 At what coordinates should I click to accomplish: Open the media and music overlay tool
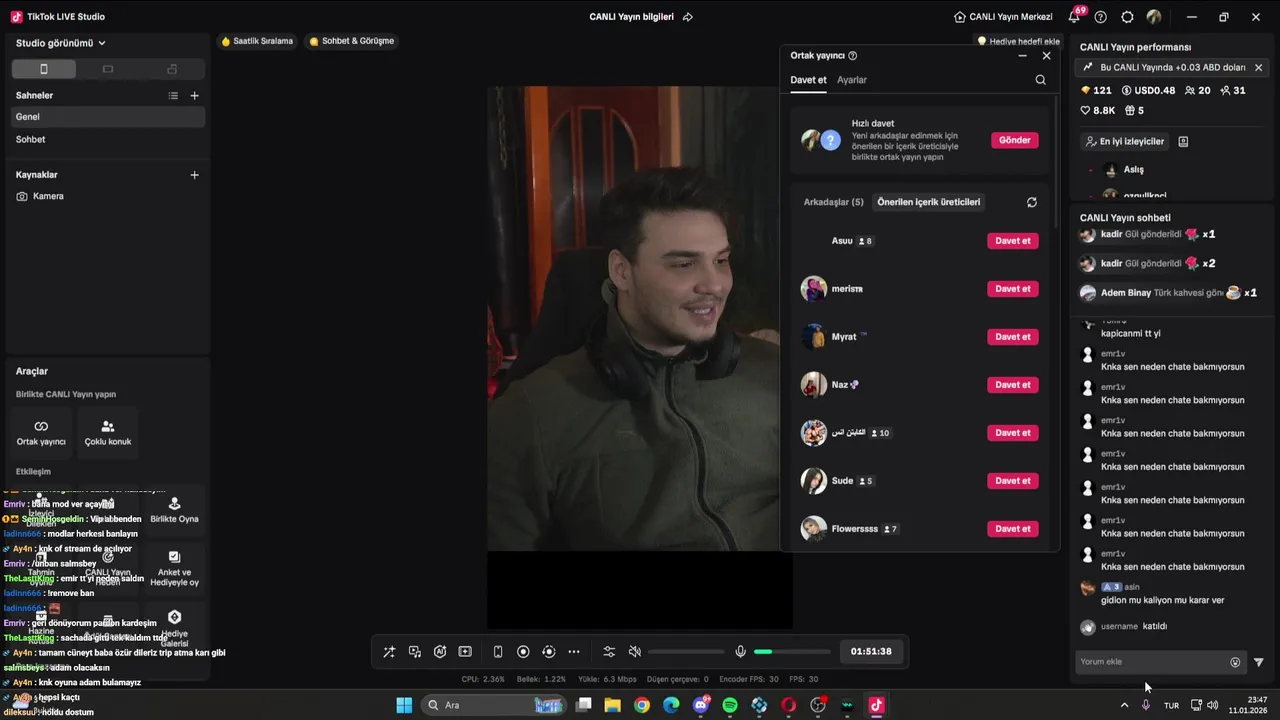pyautogui.click(x=415, y=652)
